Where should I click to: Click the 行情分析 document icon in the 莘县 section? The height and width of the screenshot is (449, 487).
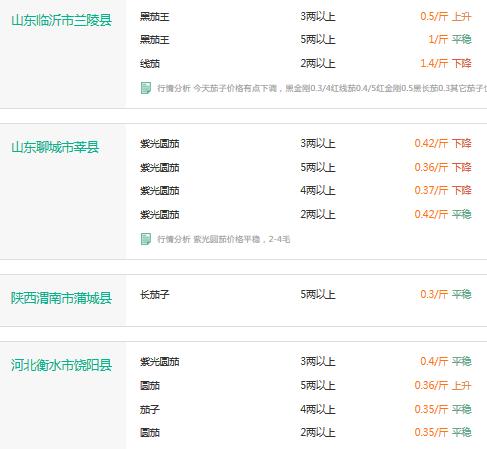click(146, 239)
